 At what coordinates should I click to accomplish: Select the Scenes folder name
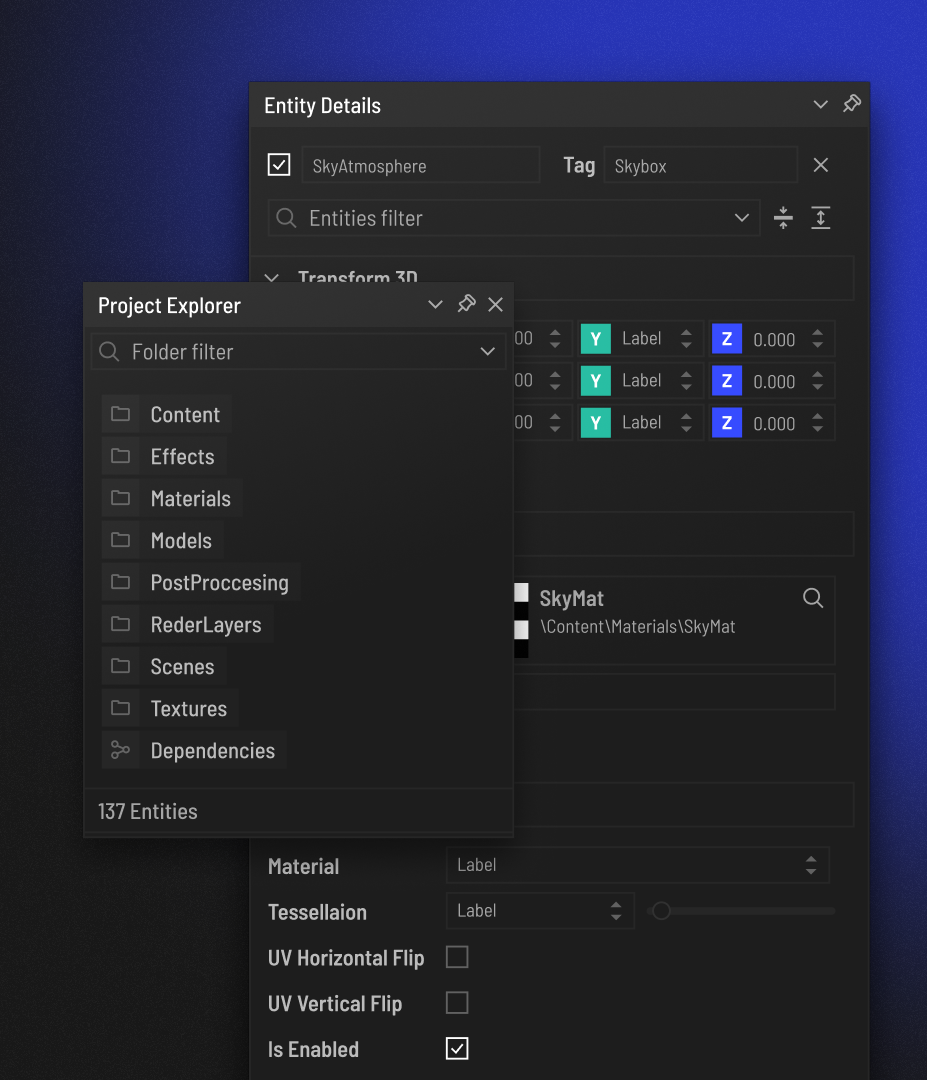[x=183, y=667]
